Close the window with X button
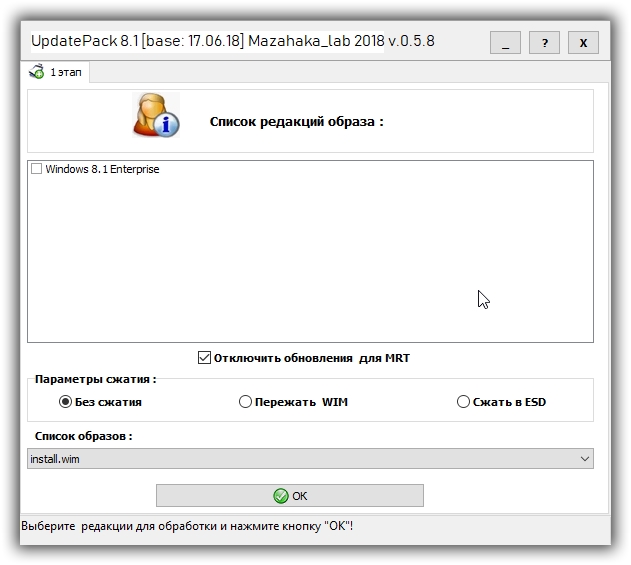 (x=583, y=42)
